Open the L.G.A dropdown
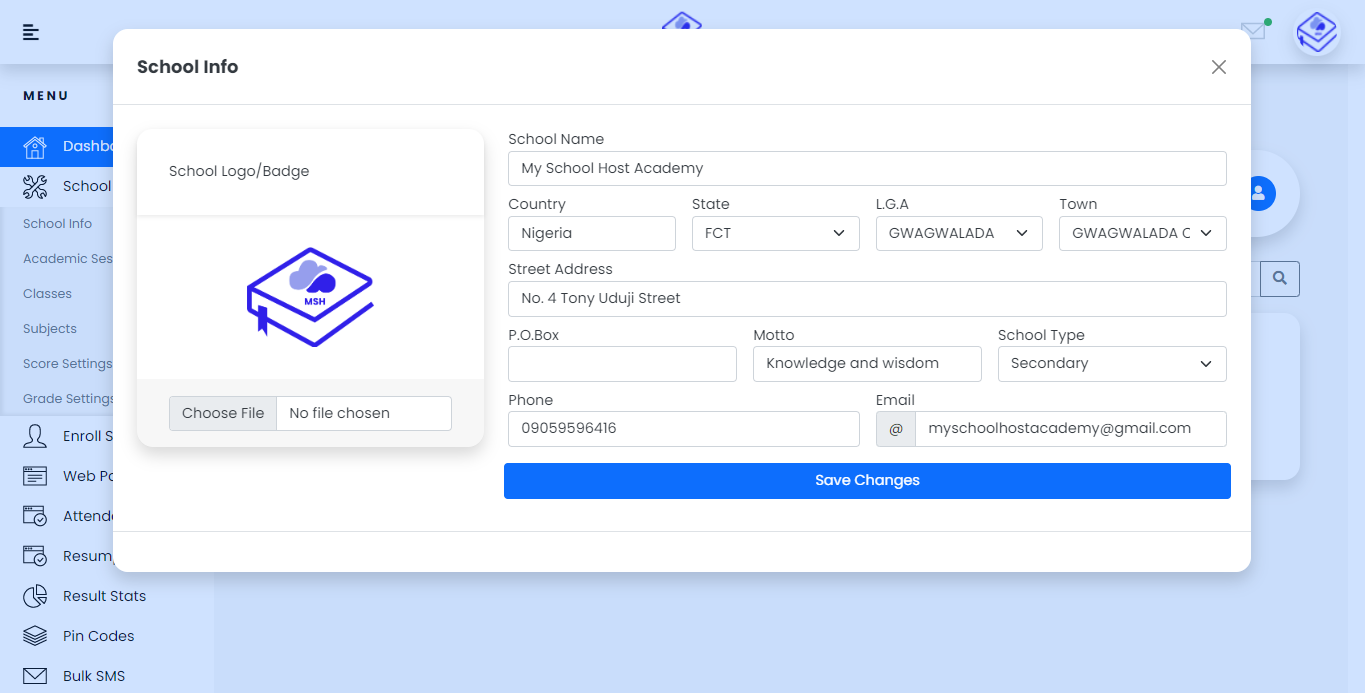 (958, 233)
